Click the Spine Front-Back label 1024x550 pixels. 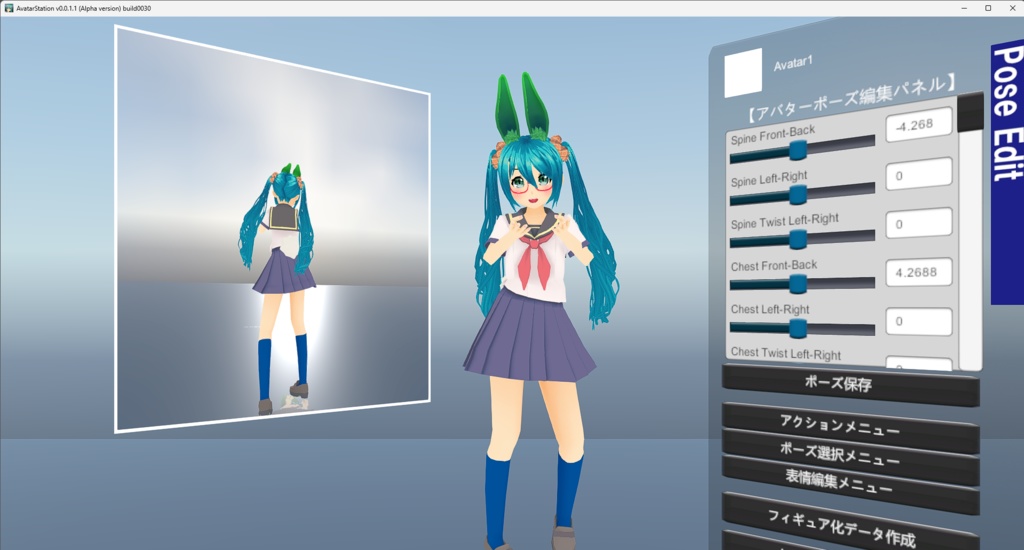[773, 135]
